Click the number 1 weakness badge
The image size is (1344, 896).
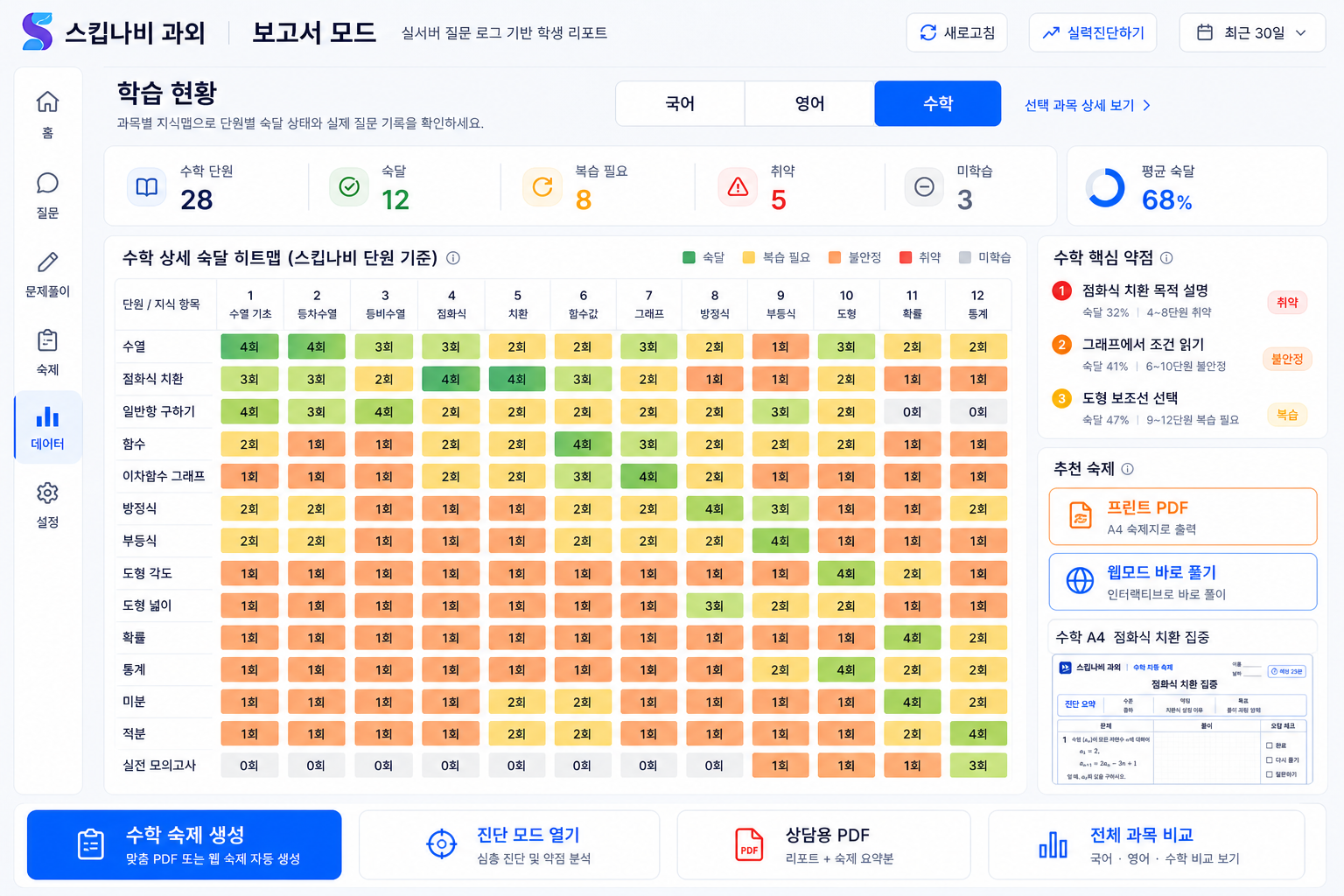tap(1061, 290)
